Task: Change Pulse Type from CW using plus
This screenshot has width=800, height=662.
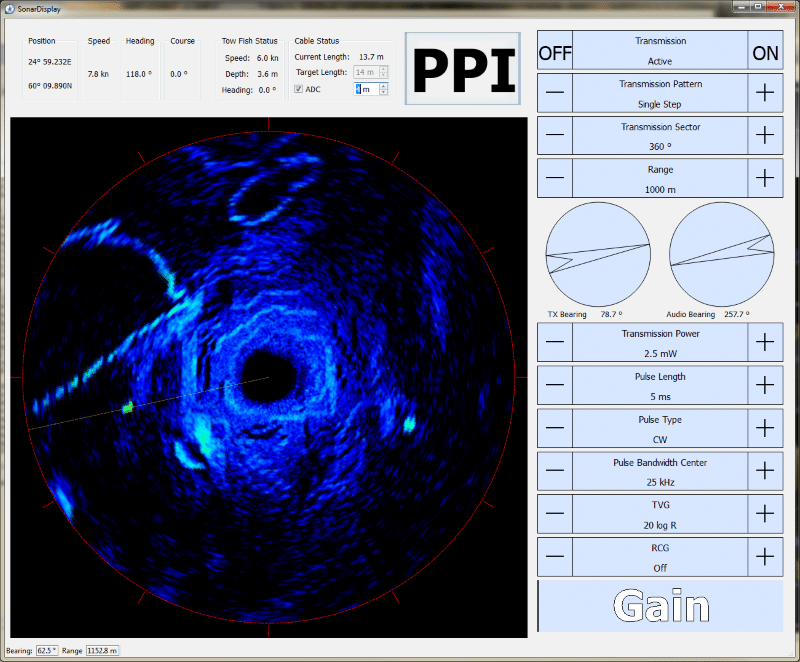Action: click(x=766, y=427)
